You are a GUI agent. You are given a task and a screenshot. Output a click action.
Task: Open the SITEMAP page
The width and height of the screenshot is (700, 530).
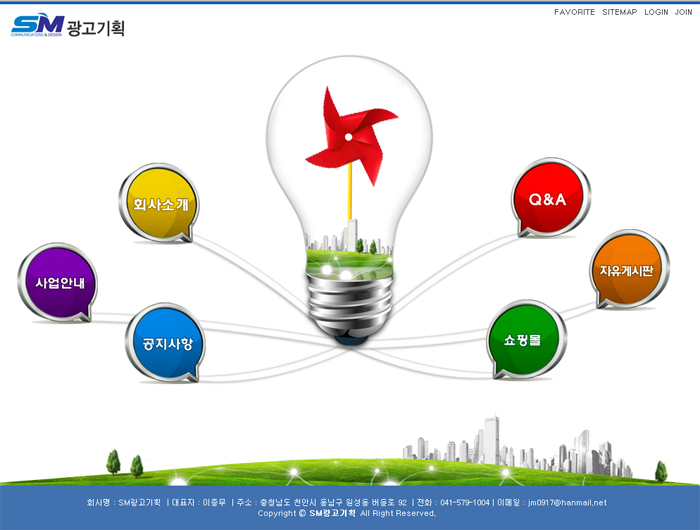[619, 12]
